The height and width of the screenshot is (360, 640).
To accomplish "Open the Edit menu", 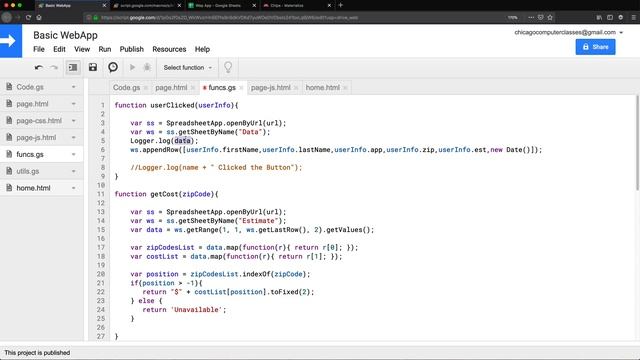I will click(59, 49).
